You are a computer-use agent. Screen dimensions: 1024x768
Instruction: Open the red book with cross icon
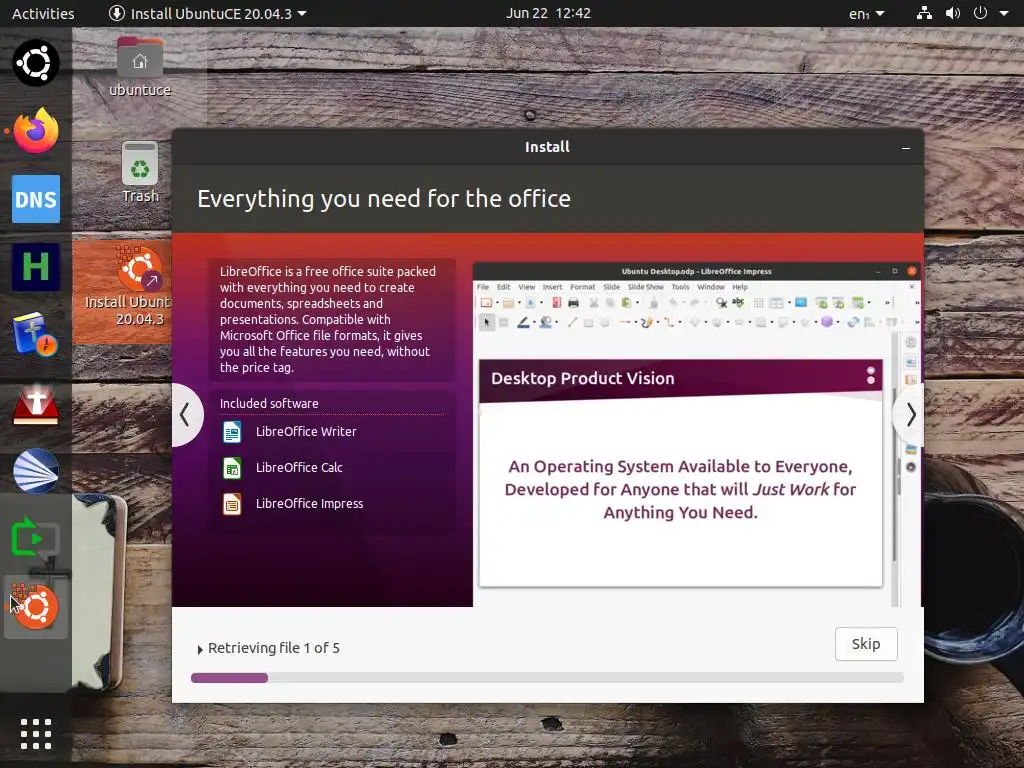click(36, 404)
